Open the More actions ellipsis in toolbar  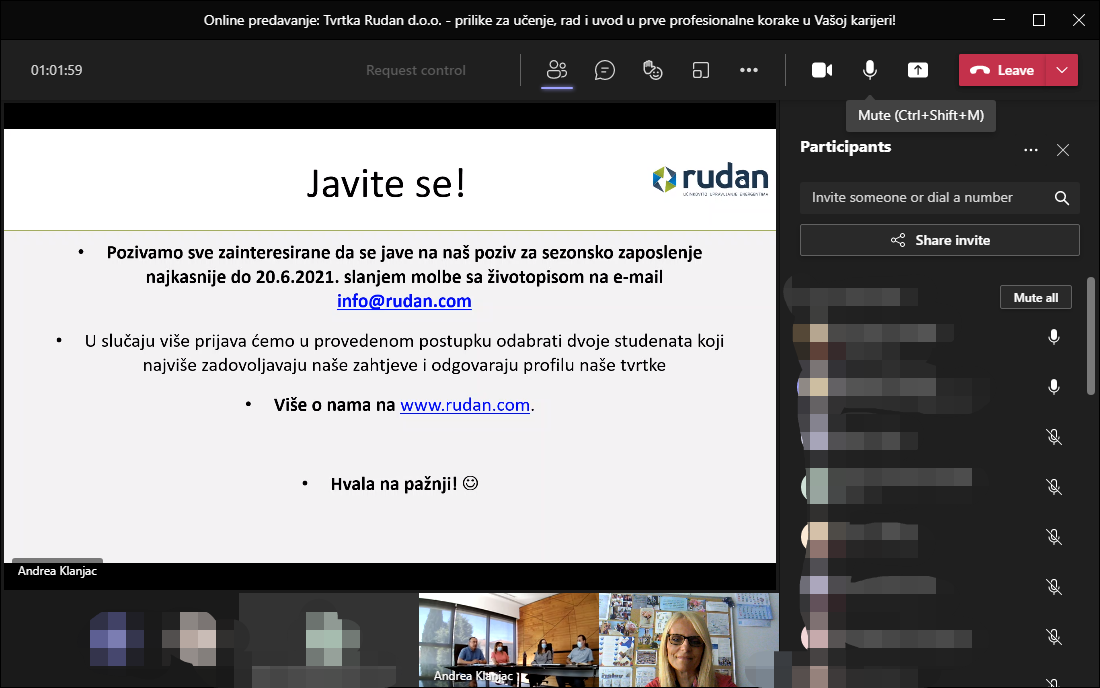point(749,70)
